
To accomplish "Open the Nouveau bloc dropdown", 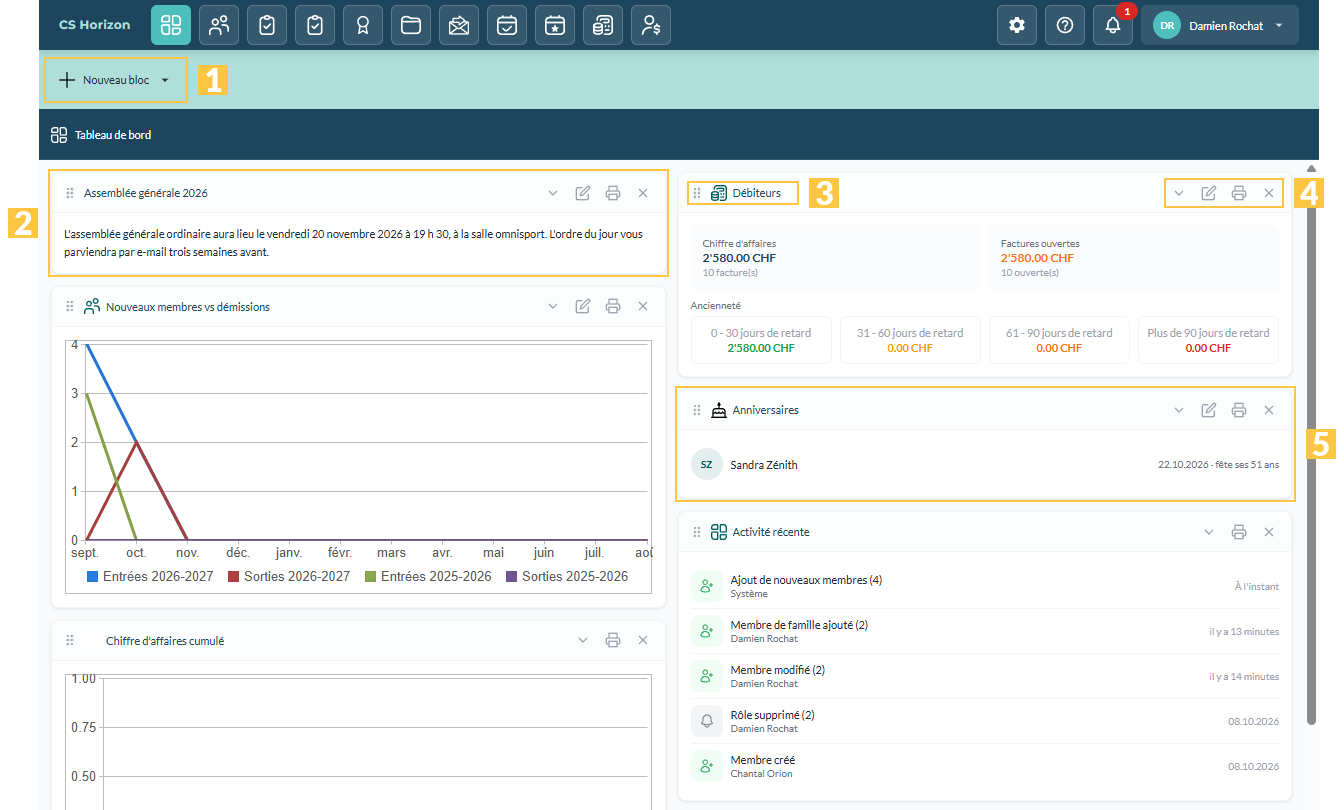I will pyautogui.click(x=115, y=80).
